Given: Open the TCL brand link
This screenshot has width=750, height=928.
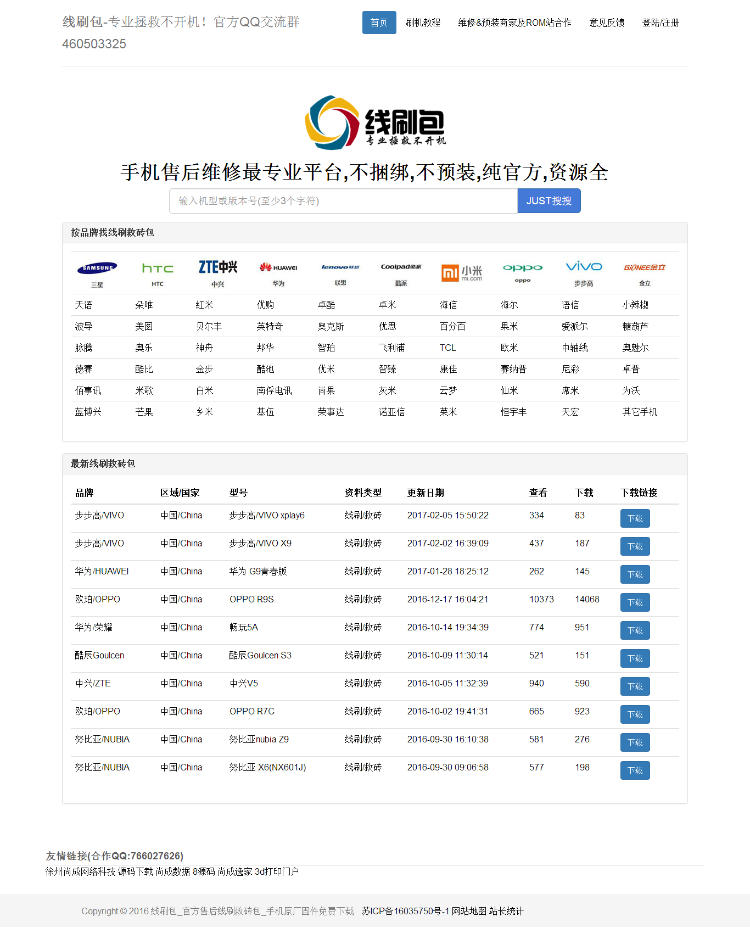Looking at the screenshot, I should pos(448,347).
